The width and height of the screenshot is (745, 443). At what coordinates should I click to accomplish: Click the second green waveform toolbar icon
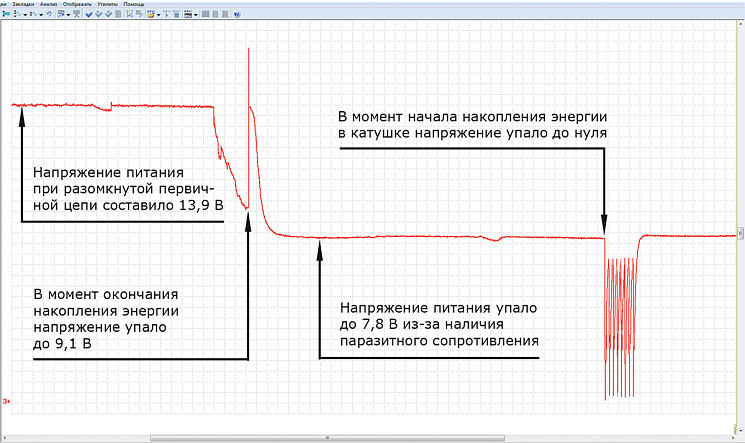pos(33,14)
